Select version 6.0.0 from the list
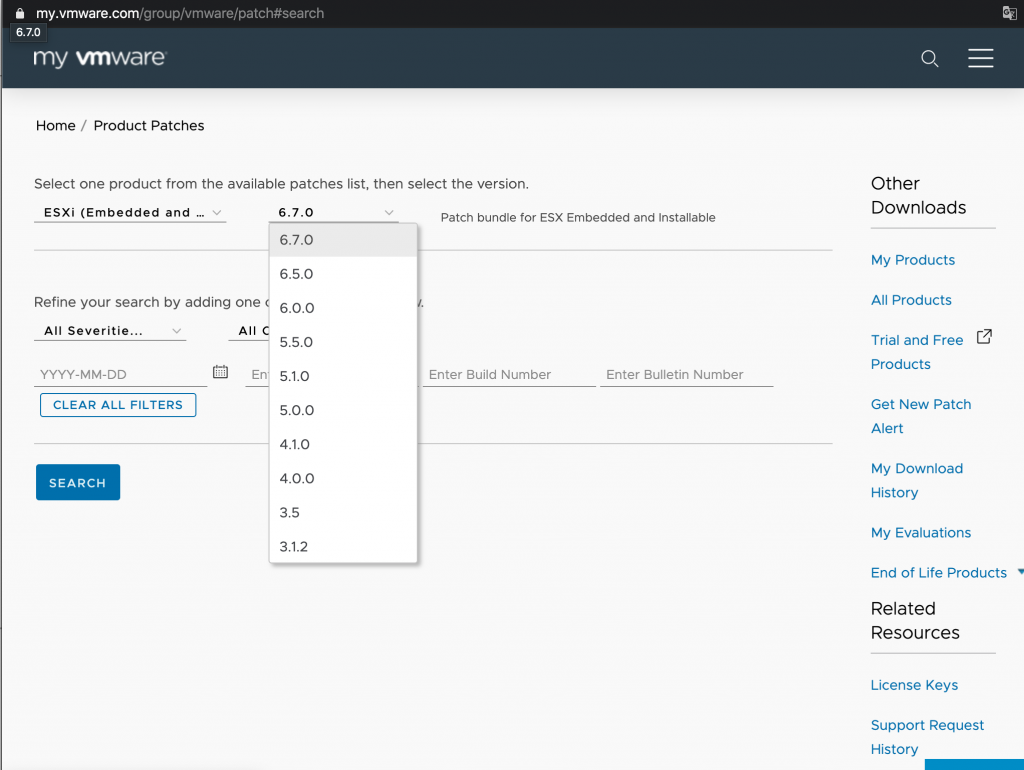This screenshot has width=1024, height=770. [343, 308]
